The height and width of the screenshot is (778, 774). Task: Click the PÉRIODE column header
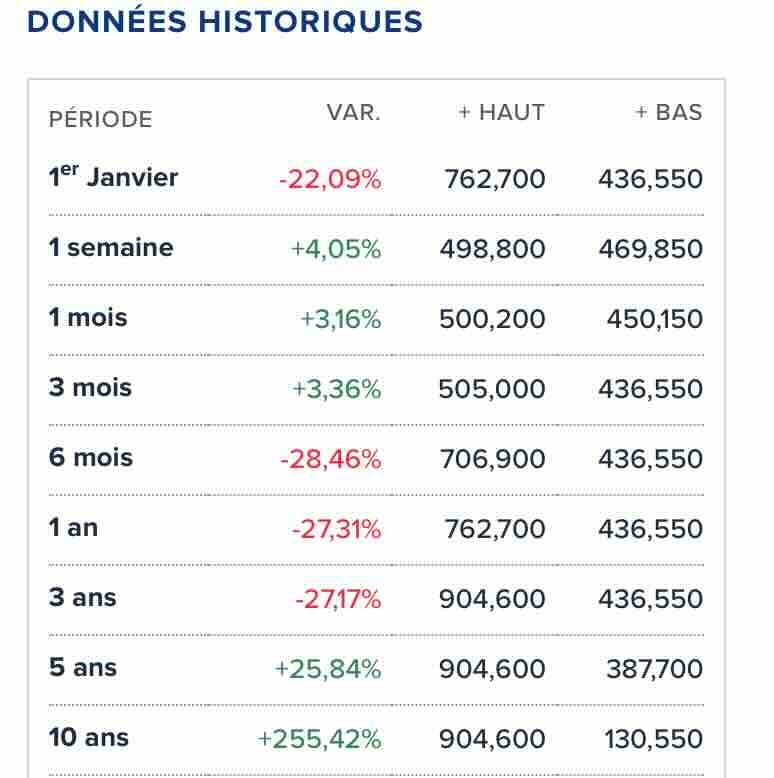[100, 120]
